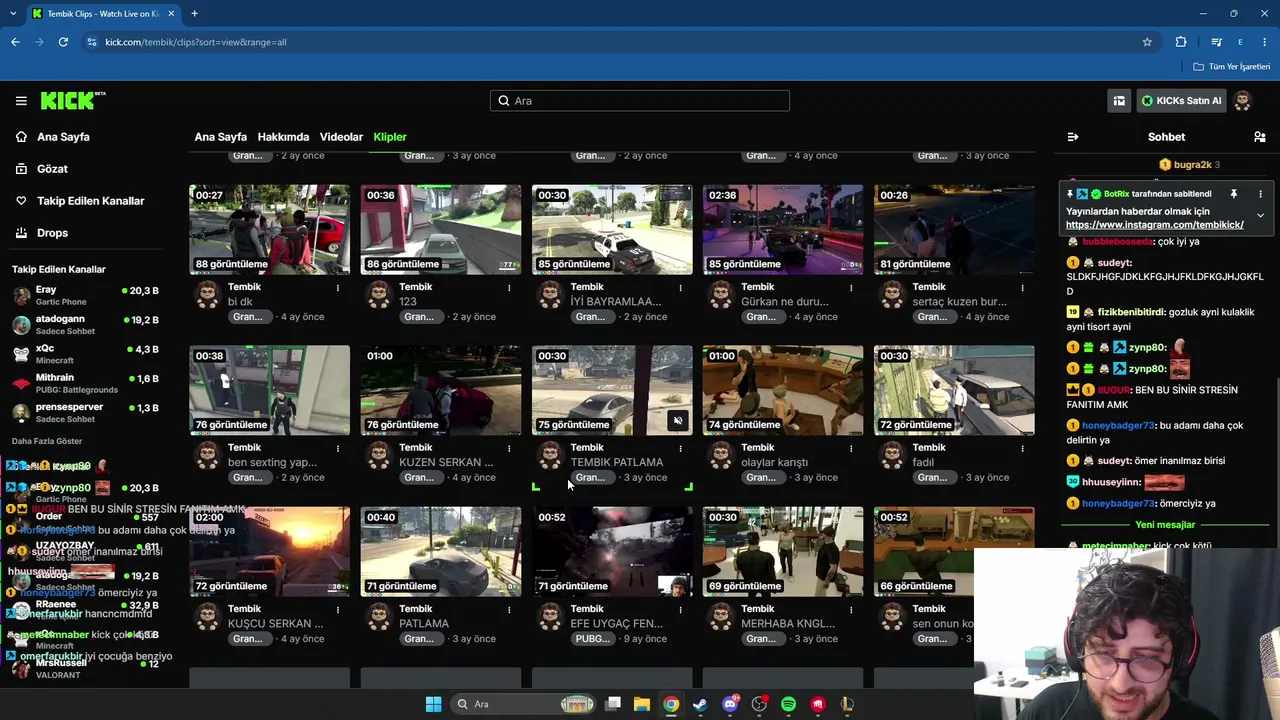Play the 'KUŞCU SERKAN ...' clip thumbnail
This screenshot has width=1280, height=720.
270,551
